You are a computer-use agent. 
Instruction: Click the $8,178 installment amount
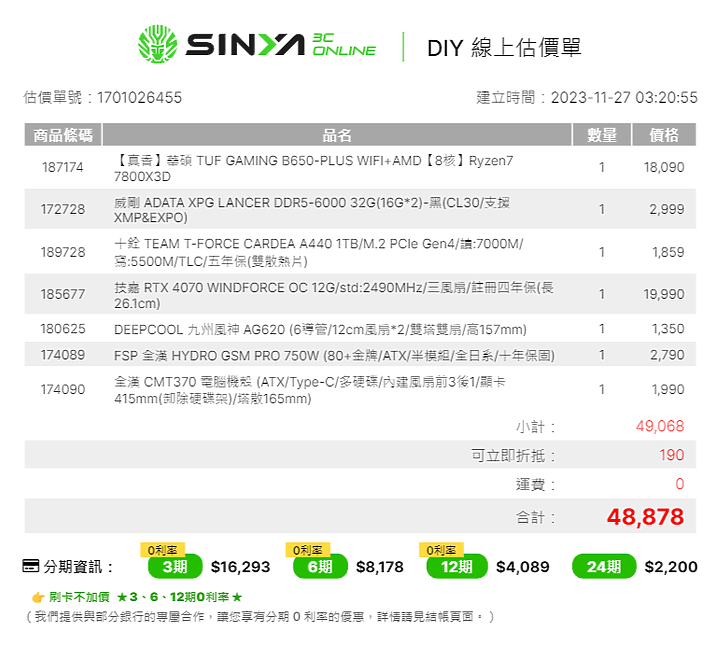coord(380,567)
